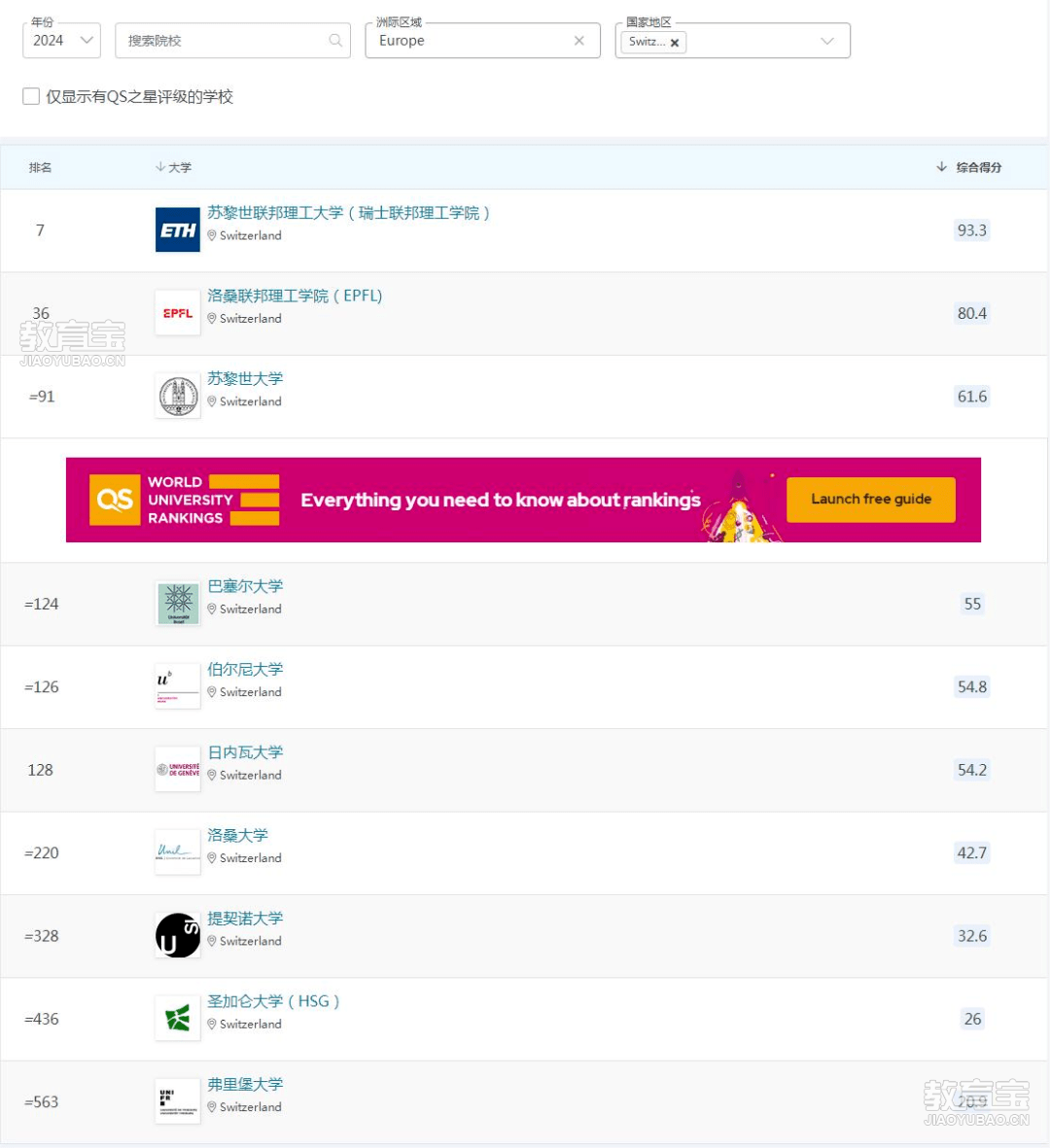Click location pin icon under 洛桑大学
The width and height of the screenshot is (1050, 1148).
[x=212, y=857]
